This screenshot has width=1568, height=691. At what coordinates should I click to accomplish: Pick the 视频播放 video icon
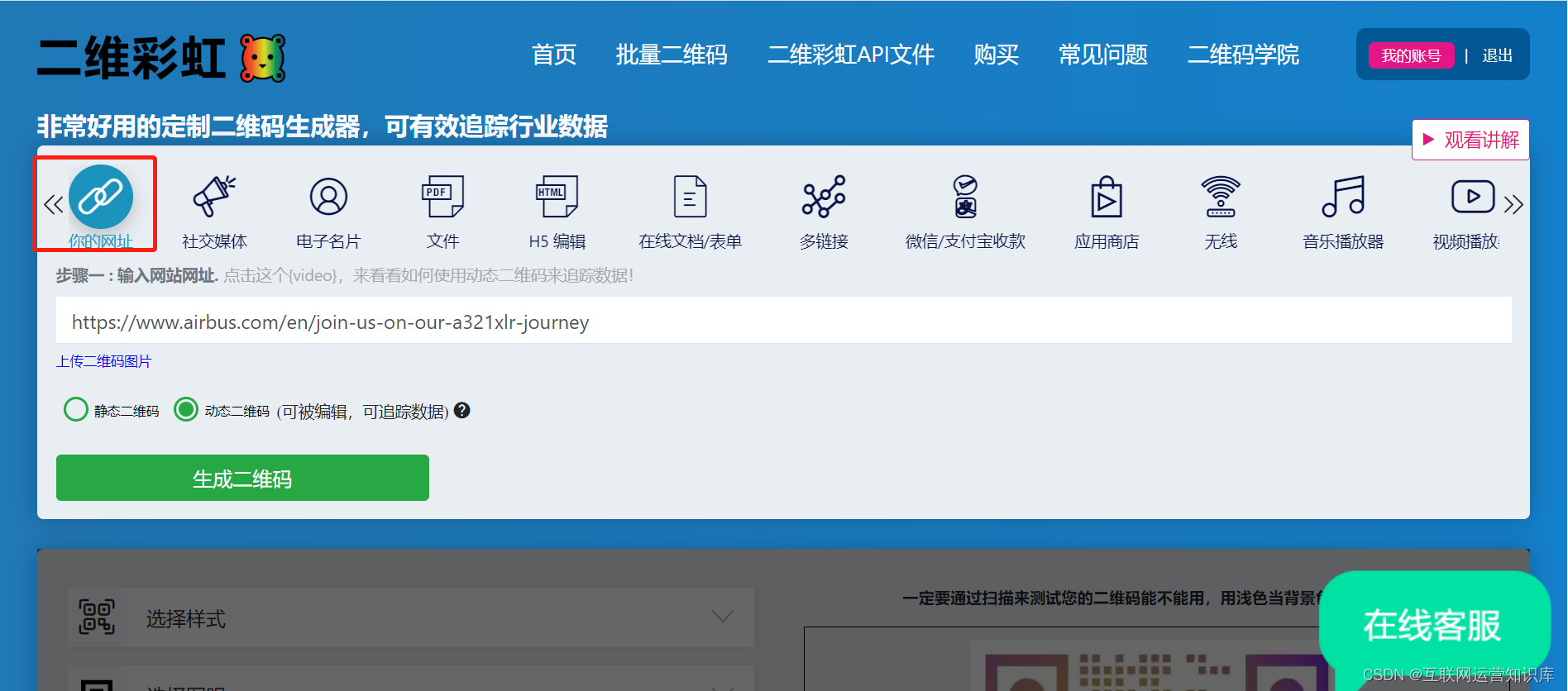[x=1473, y=197]
